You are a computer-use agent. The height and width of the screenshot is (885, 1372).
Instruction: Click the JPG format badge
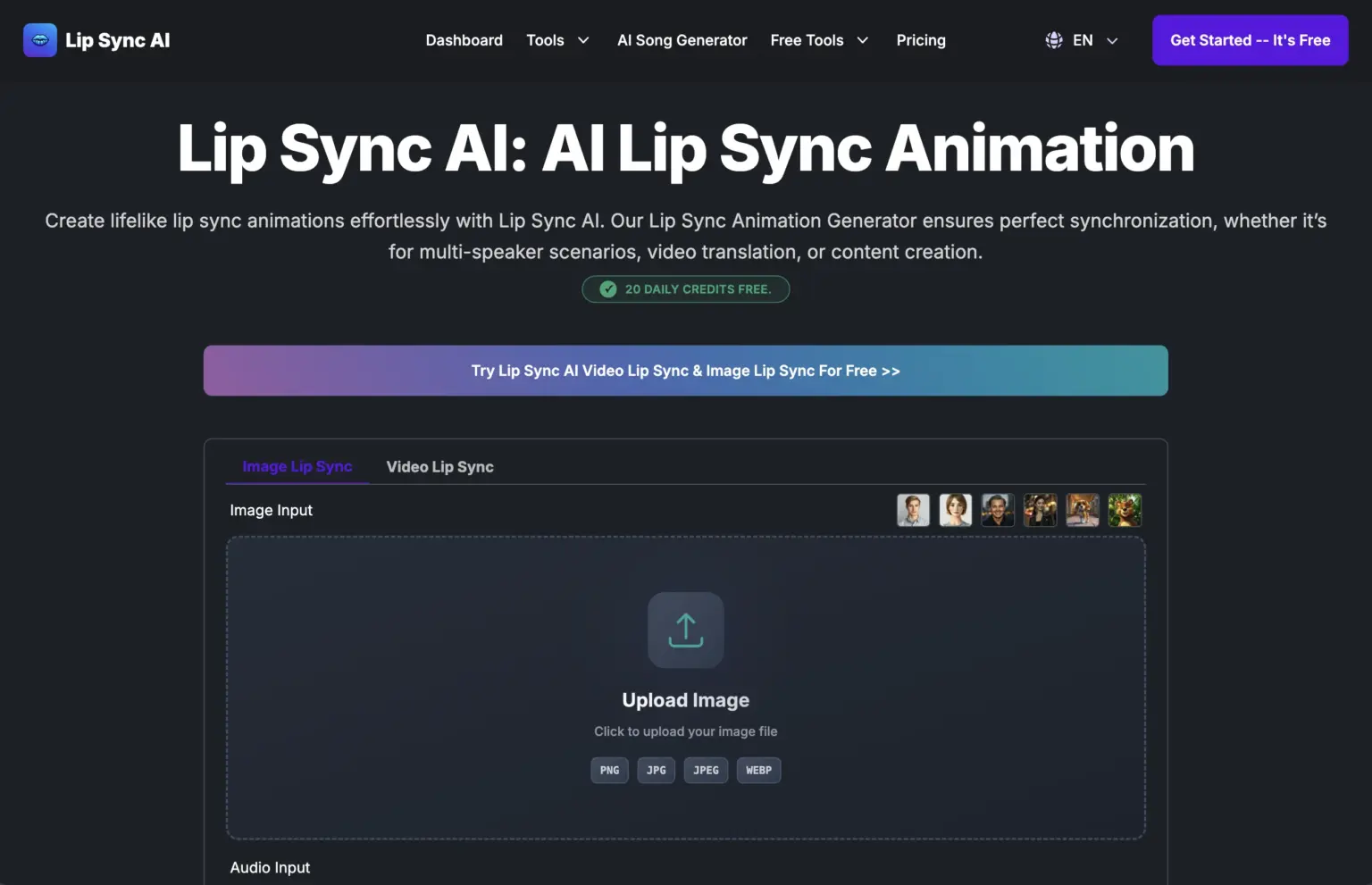click(x=657, y=770)
